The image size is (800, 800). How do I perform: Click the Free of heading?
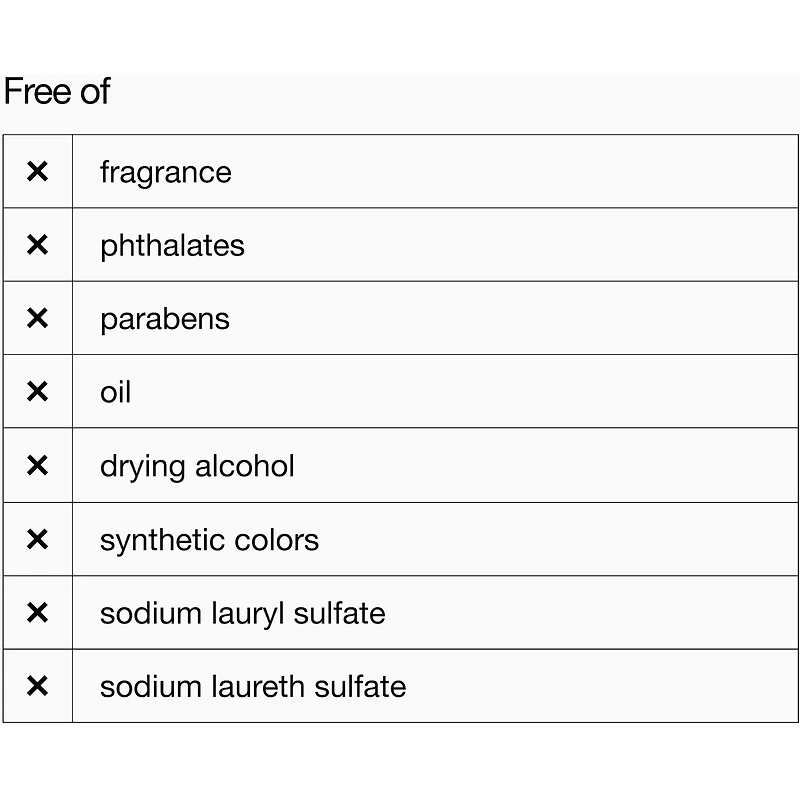[57, 92]
